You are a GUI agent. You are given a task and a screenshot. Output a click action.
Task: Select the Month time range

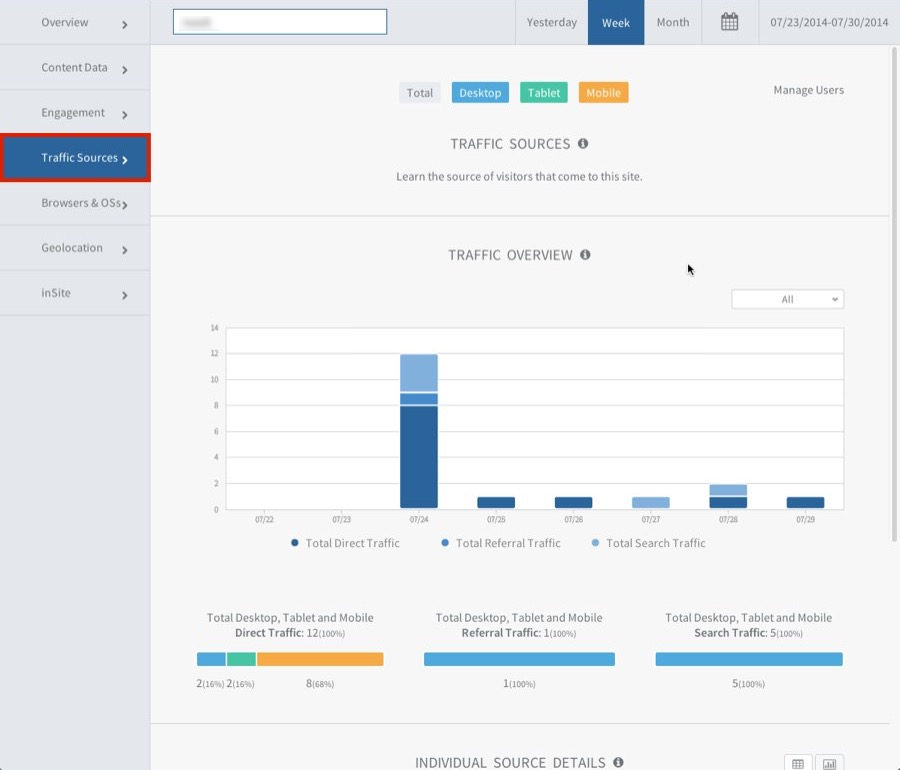[x=673, y=22]
